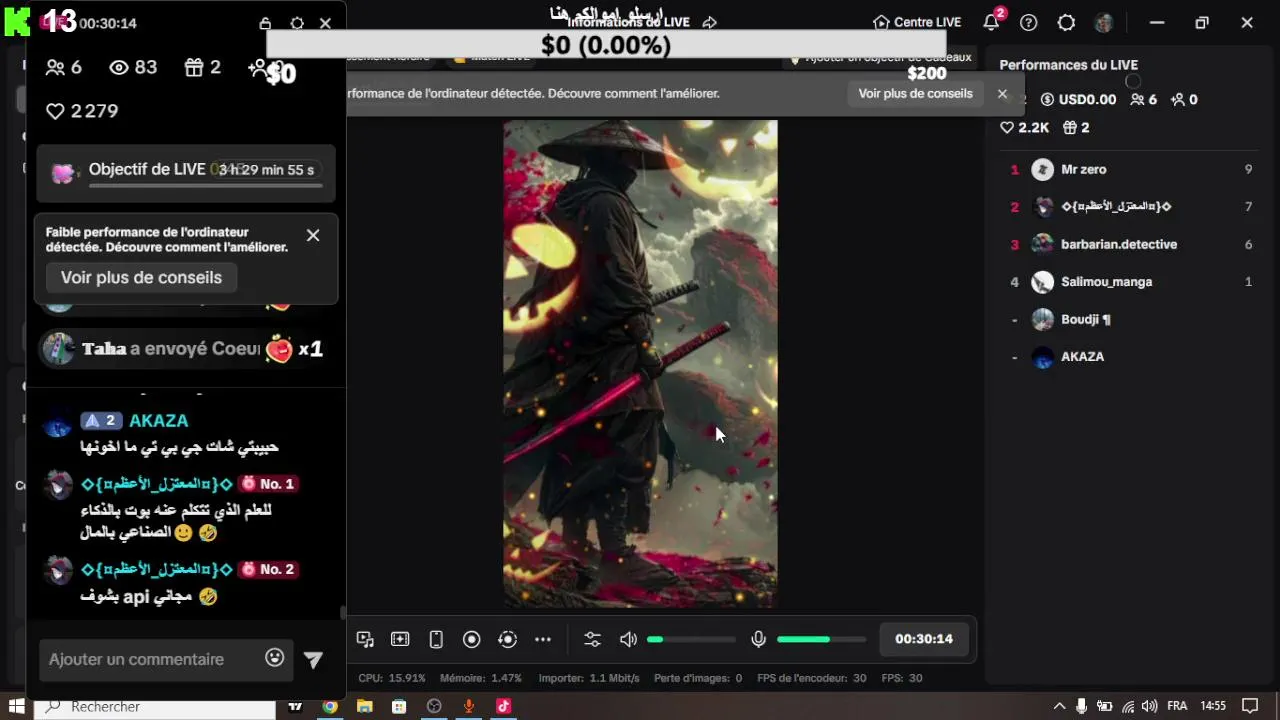Click Taha's Coeur gift notification

coord(184,349)
